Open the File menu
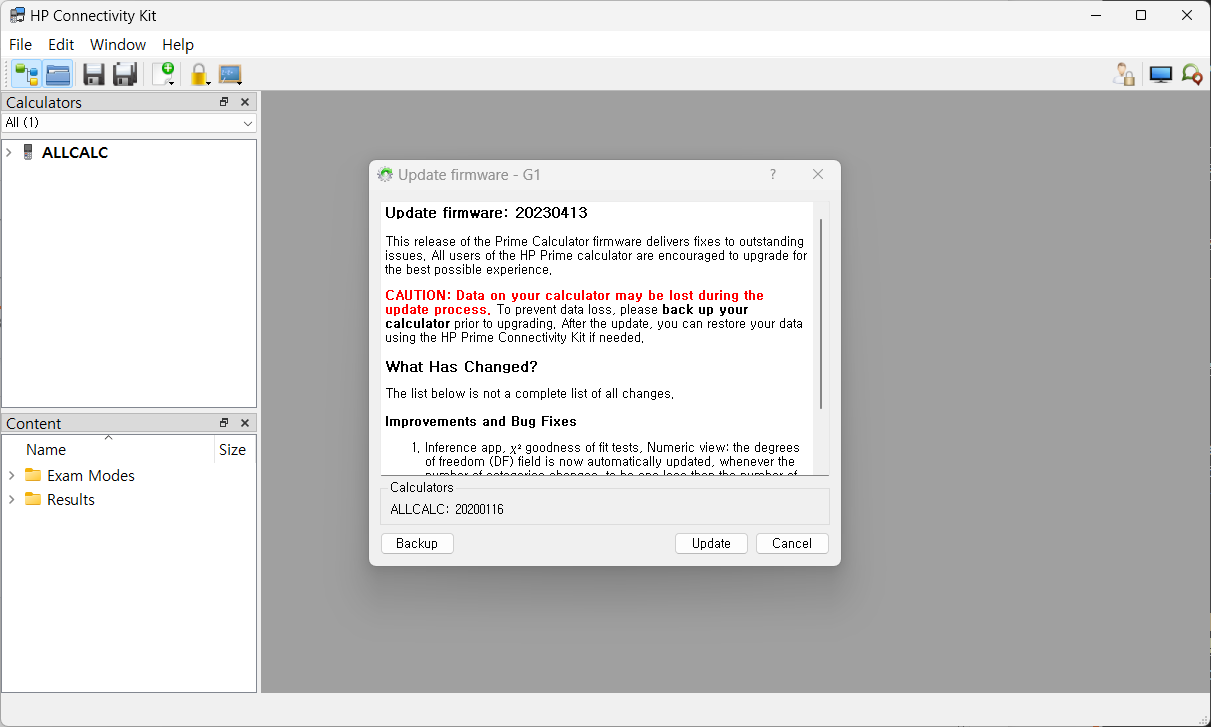This screenshot has width=1211, height=727. pos(20,44)
